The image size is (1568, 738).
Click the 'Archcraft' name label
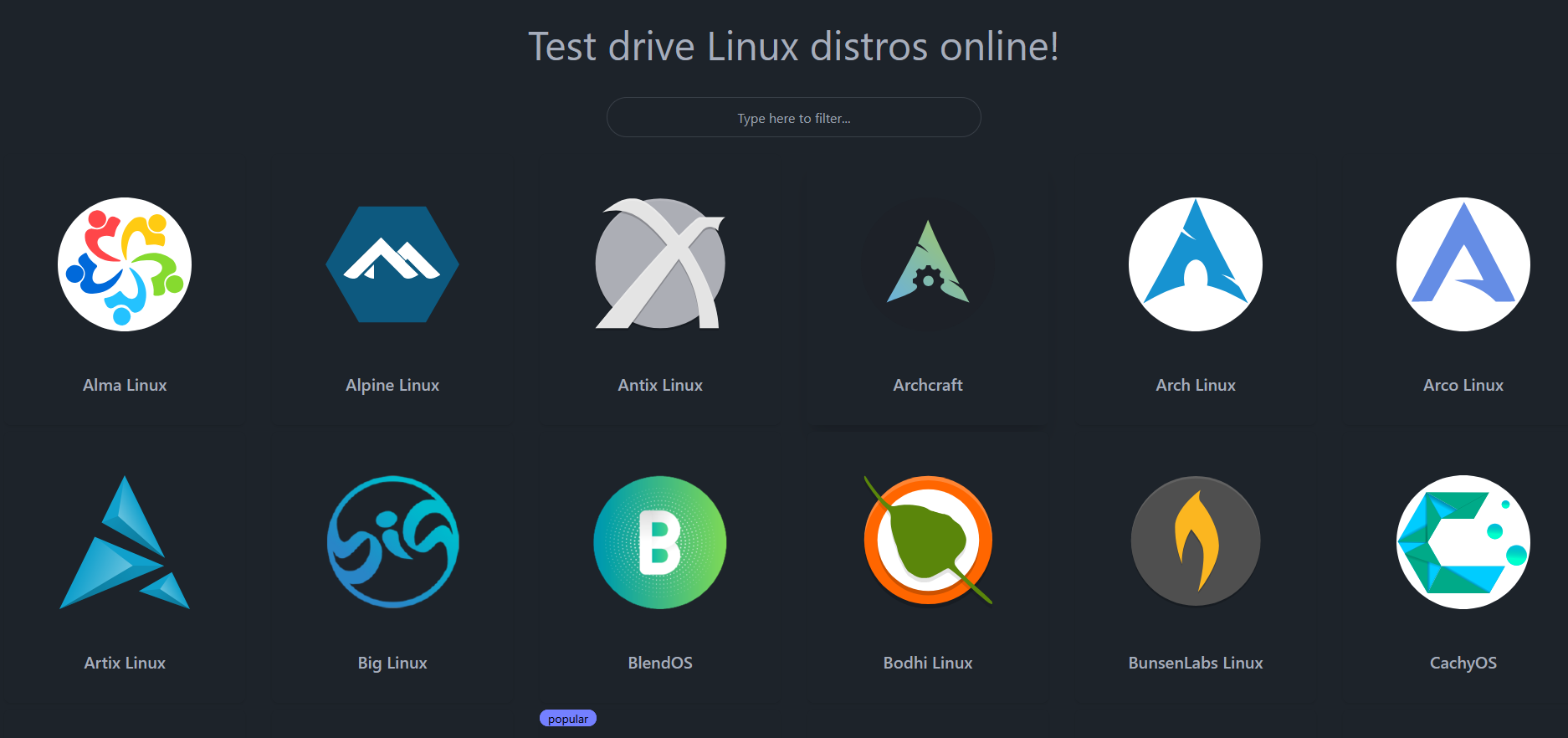(x=928, y=385)
